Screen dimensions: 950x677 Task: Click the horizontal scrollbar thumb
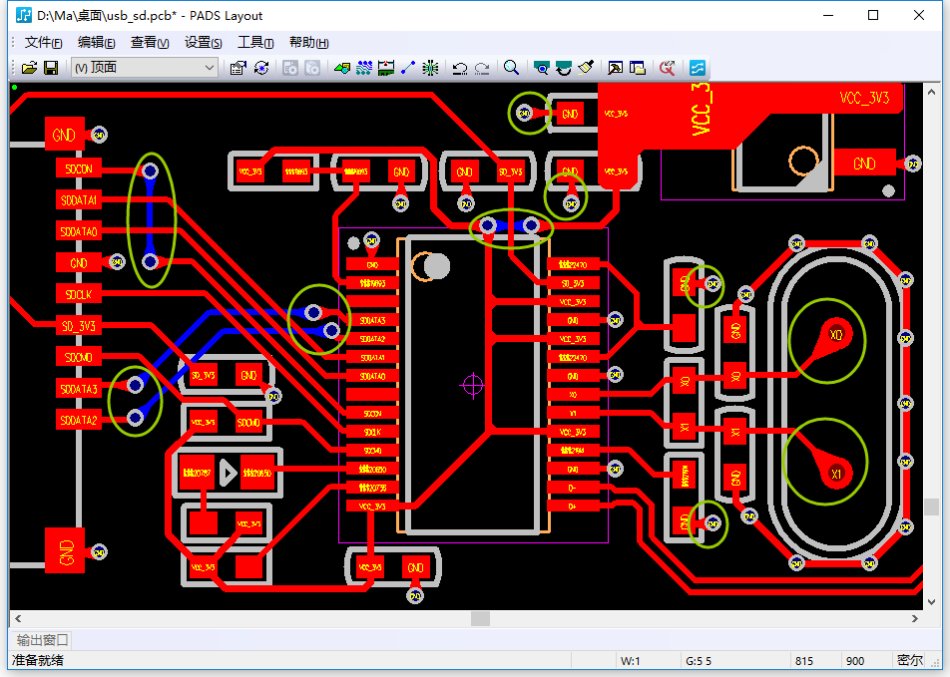tap(480, 618)
